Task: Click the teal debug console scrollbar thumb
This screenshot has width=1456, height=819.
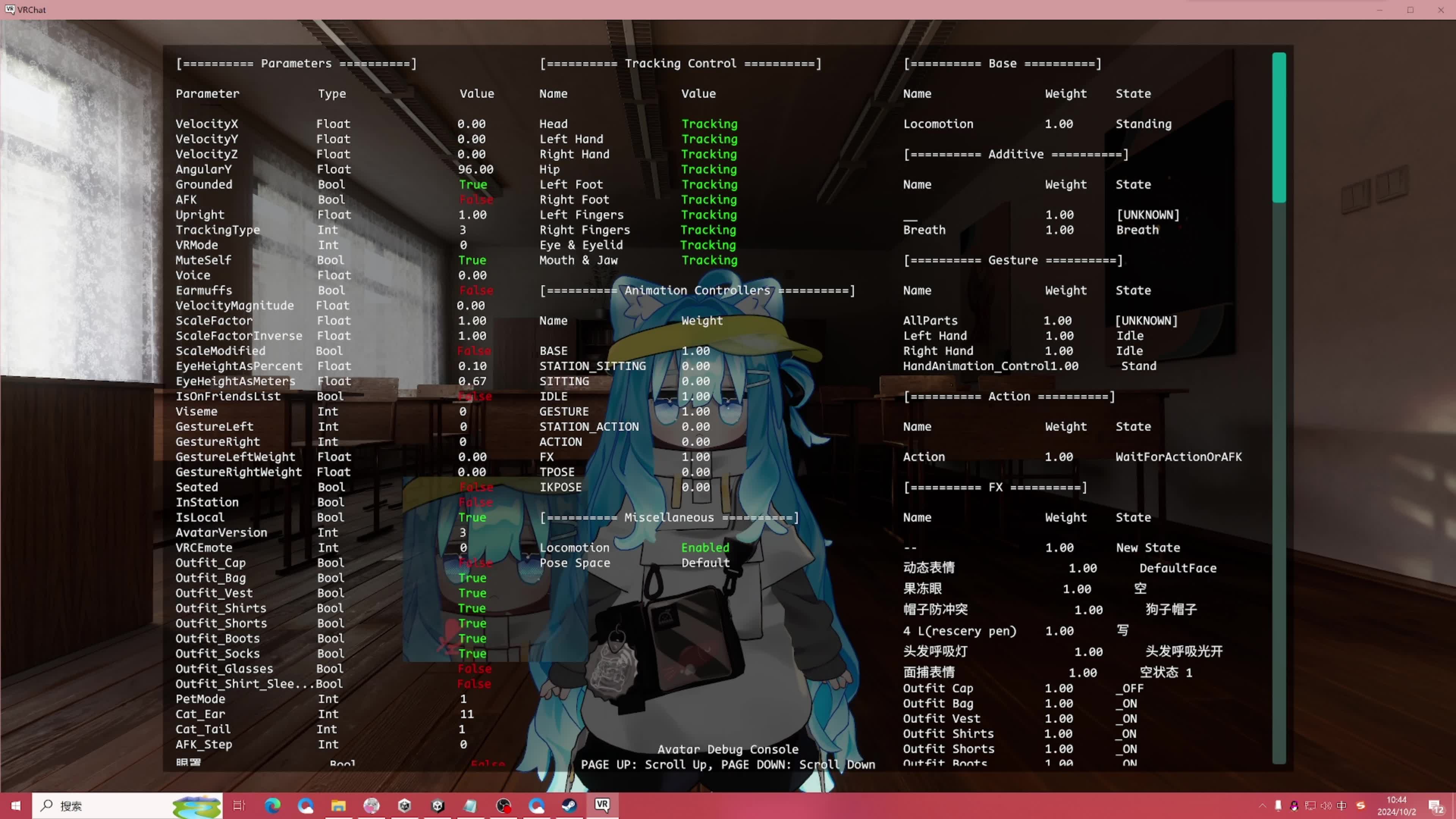Action: (x=1279, y=127)
